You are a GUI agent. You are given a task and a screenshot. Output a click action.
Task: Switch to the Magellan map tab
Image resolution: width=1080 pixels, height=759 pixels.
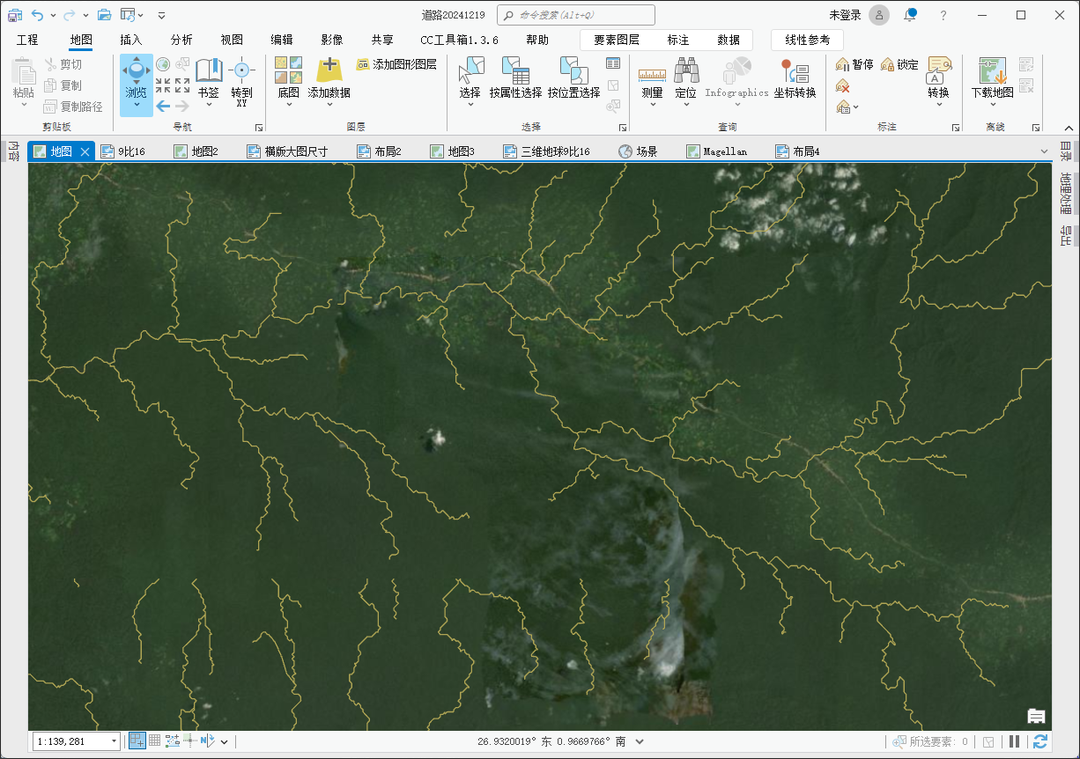point(717,152)
